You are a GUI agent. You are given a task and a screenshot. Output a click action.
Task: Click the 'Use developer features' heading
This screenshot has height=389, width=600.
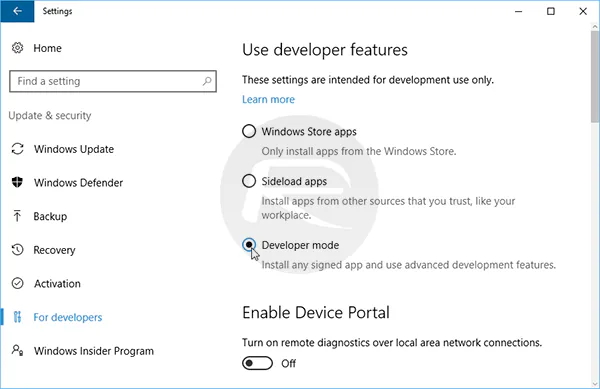coord(325,50)
